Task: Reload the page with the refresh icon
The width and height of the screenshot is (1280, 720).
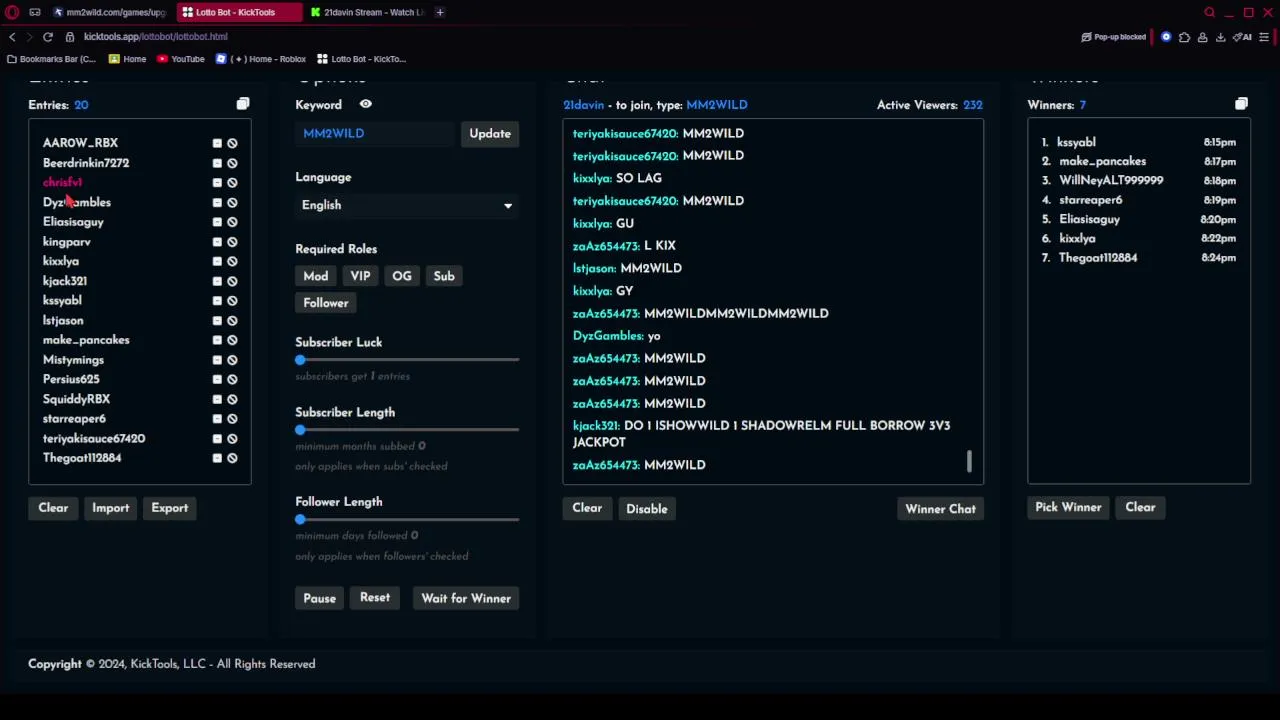Action: coord(47,37)
